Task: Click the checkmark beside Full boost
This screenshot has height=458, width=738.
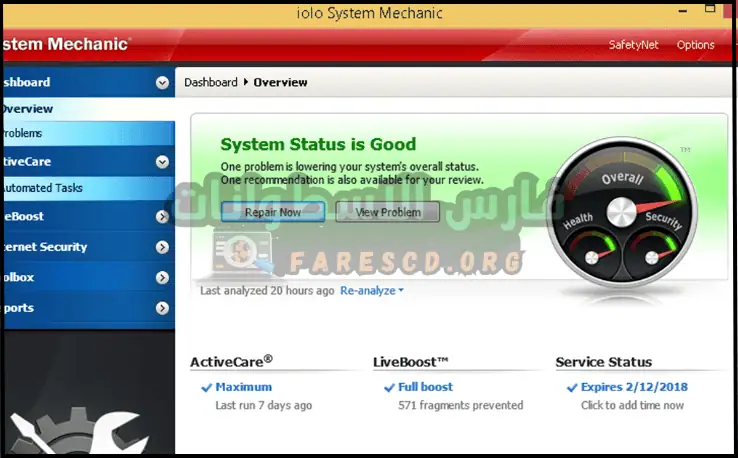Action: point(390,387)
